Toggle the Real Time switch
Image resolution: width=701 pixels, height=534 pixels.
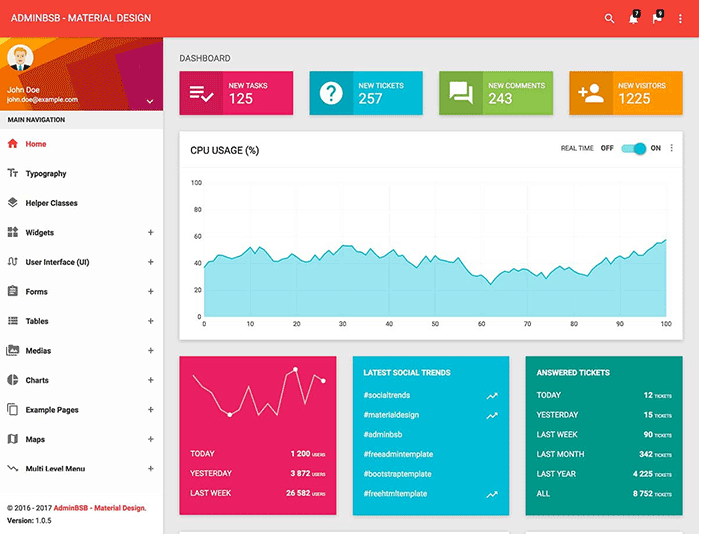(633, 148)
